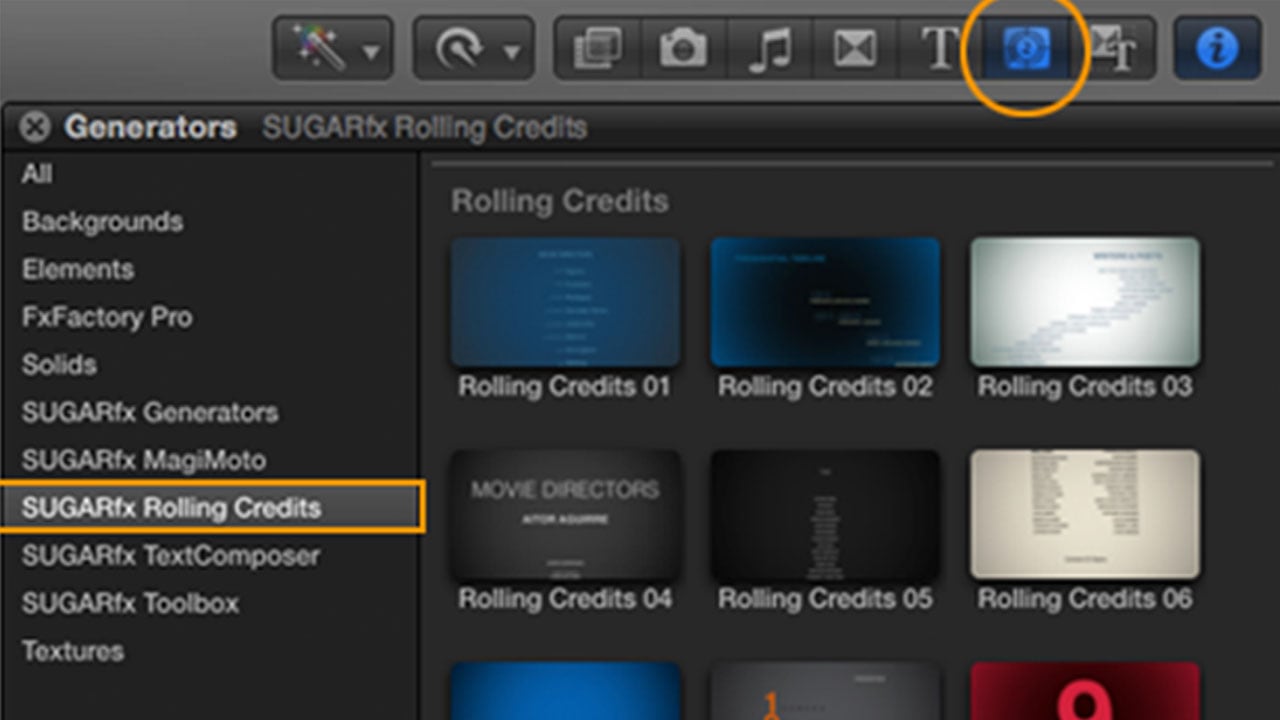Image resolution: width=1280 pixels, height=720 pixels.
Task: Select the Backgrounds category
Action: coord(103,222)
